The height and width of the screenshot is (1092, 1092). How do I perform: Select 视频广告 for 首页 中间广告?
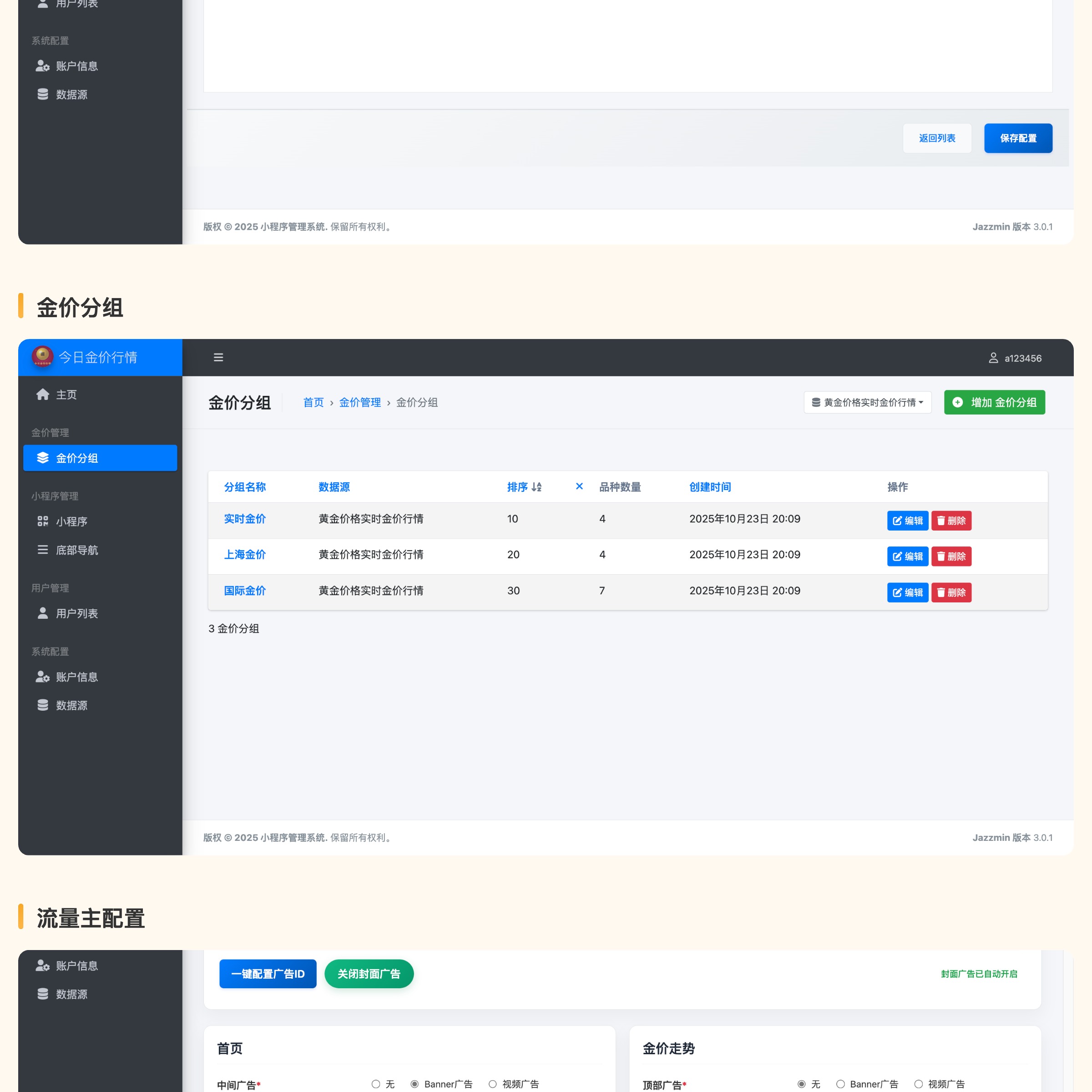(492, 1083)
